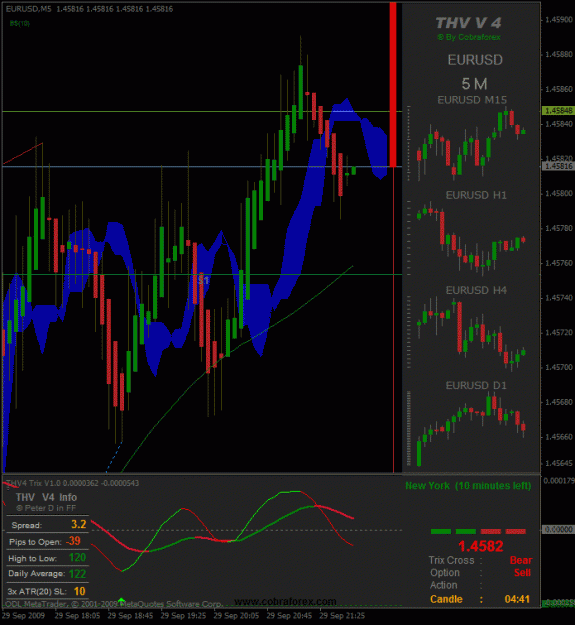Click the '29 Sep 19:25' time label
Image resolution: width=575 pixels, height=625 pixels.
[x=183, y=615]
